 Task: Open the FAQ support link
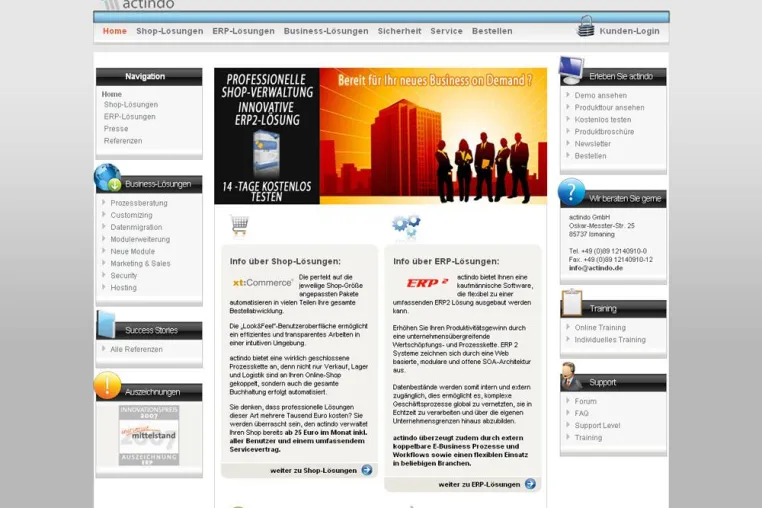coord(581,414)
